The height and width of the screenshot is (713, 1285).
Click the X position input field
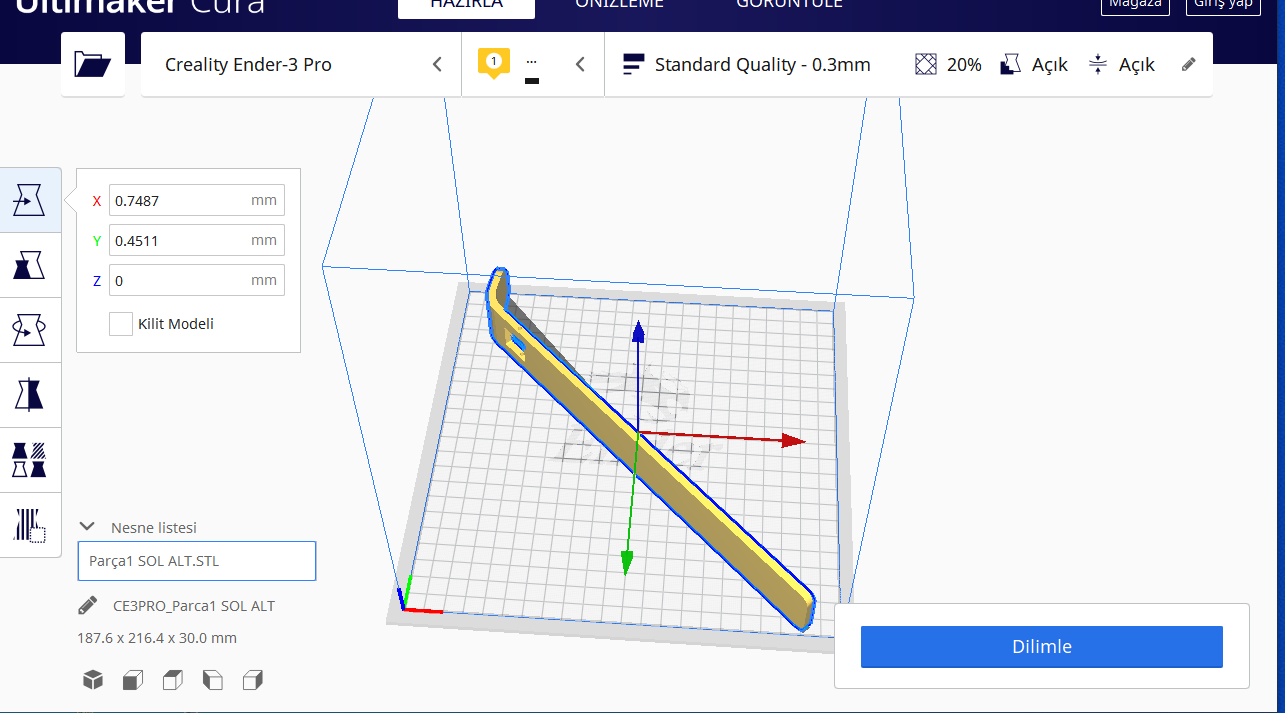point(197,200)
